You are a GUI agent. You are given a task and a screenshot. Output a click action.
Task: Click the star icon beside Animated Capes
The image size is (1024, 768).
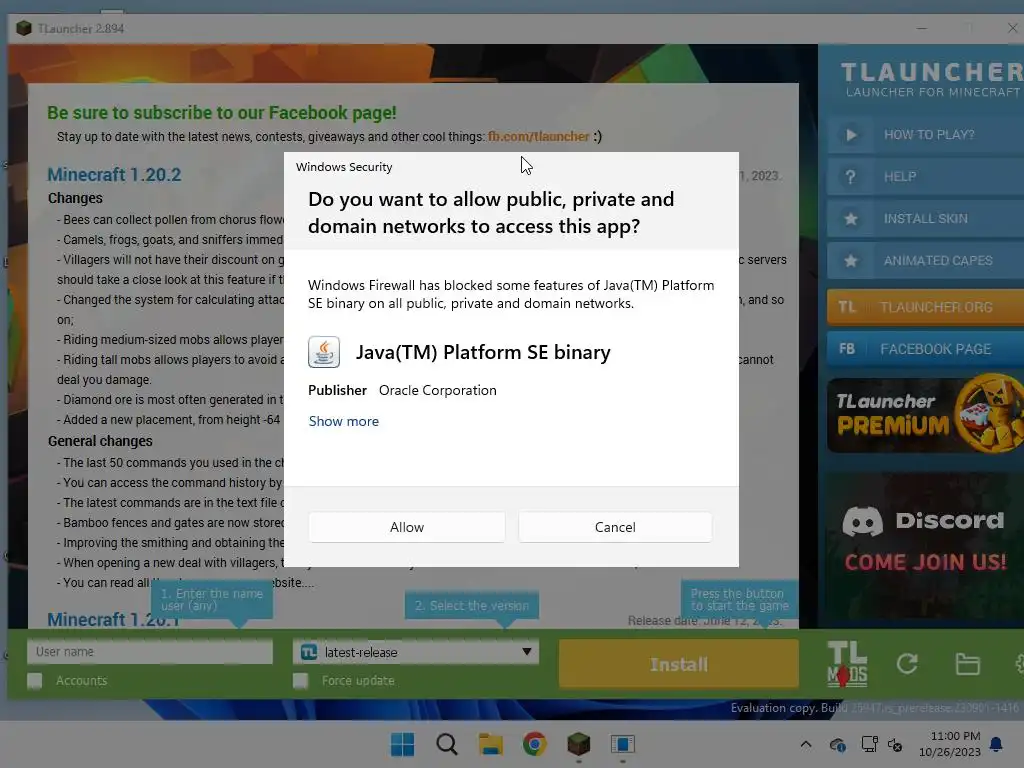tap(850, 261)
